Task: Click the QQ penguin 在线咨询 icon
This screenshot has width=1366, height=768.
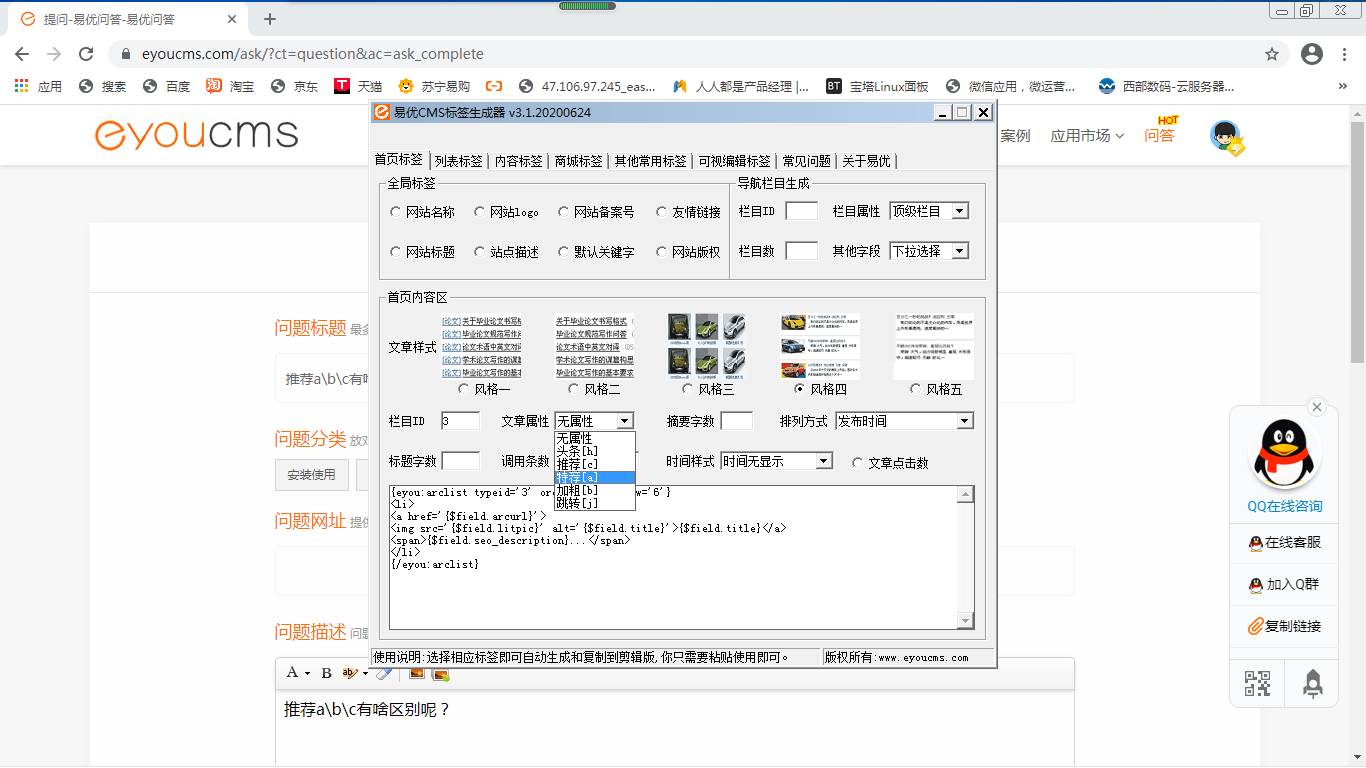Action: click(1285, 455)
